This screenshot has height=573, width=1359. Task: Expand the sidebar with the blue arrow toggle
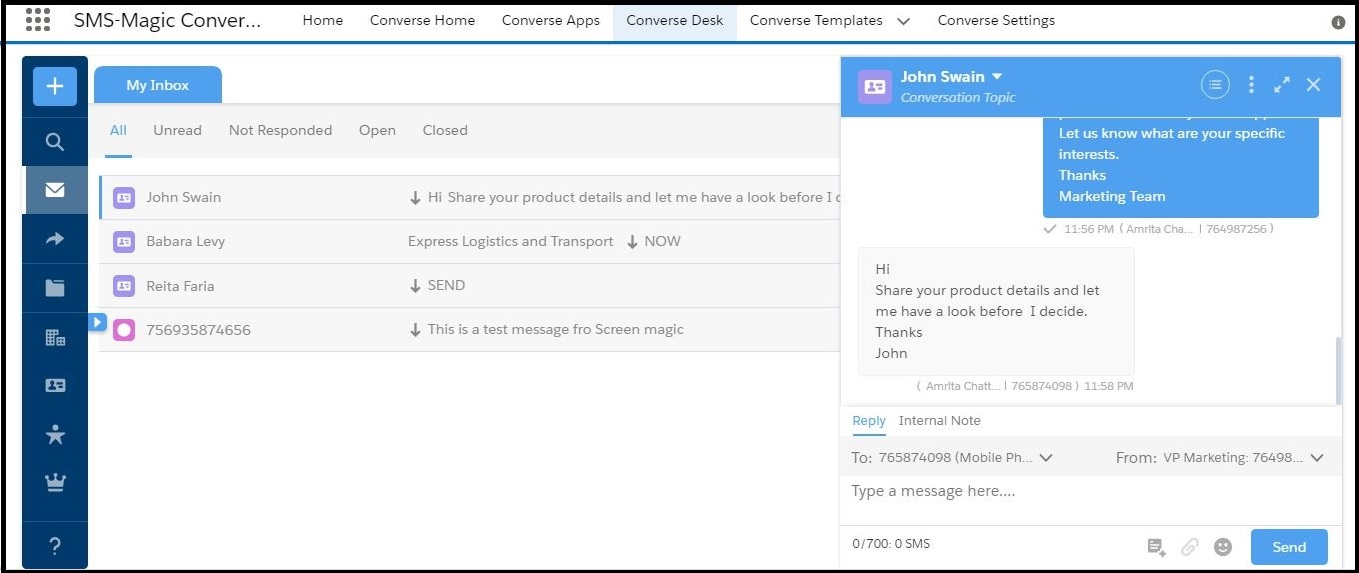(97, 322)
